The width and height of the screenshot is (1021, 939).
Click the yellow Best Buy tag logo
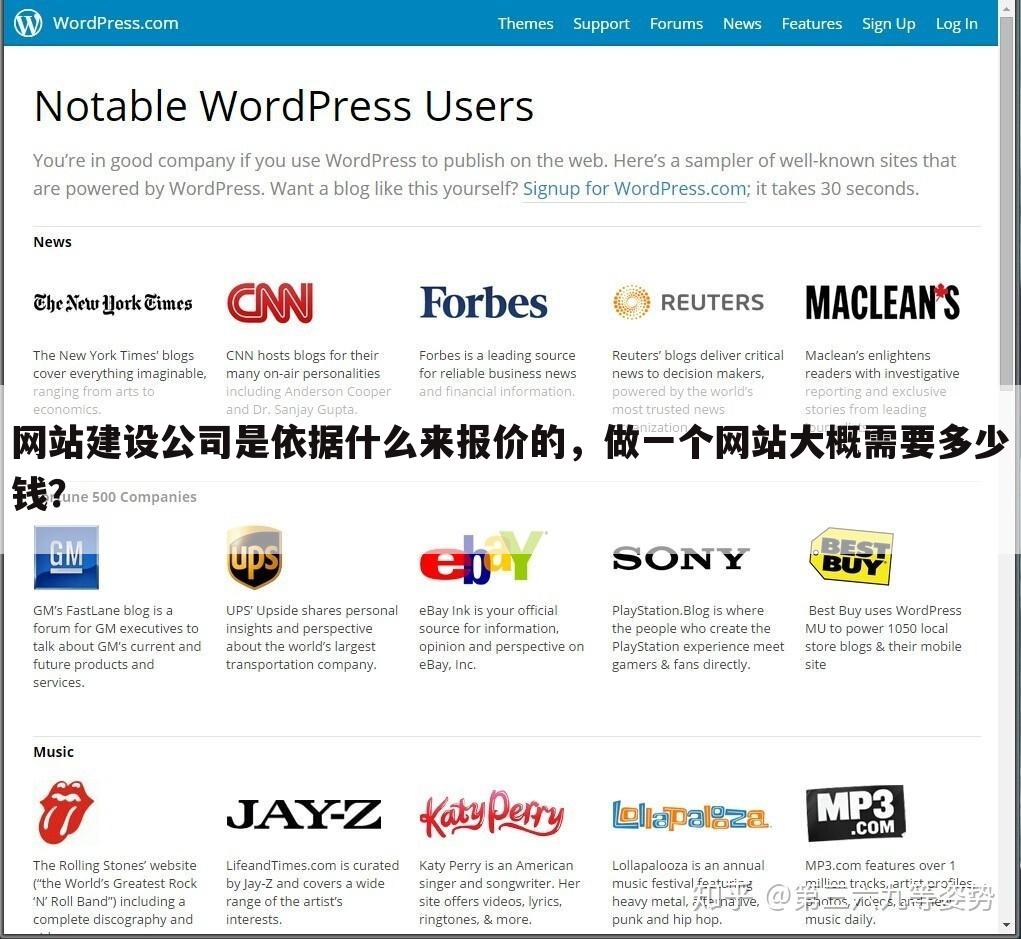[x=851, y=556]
